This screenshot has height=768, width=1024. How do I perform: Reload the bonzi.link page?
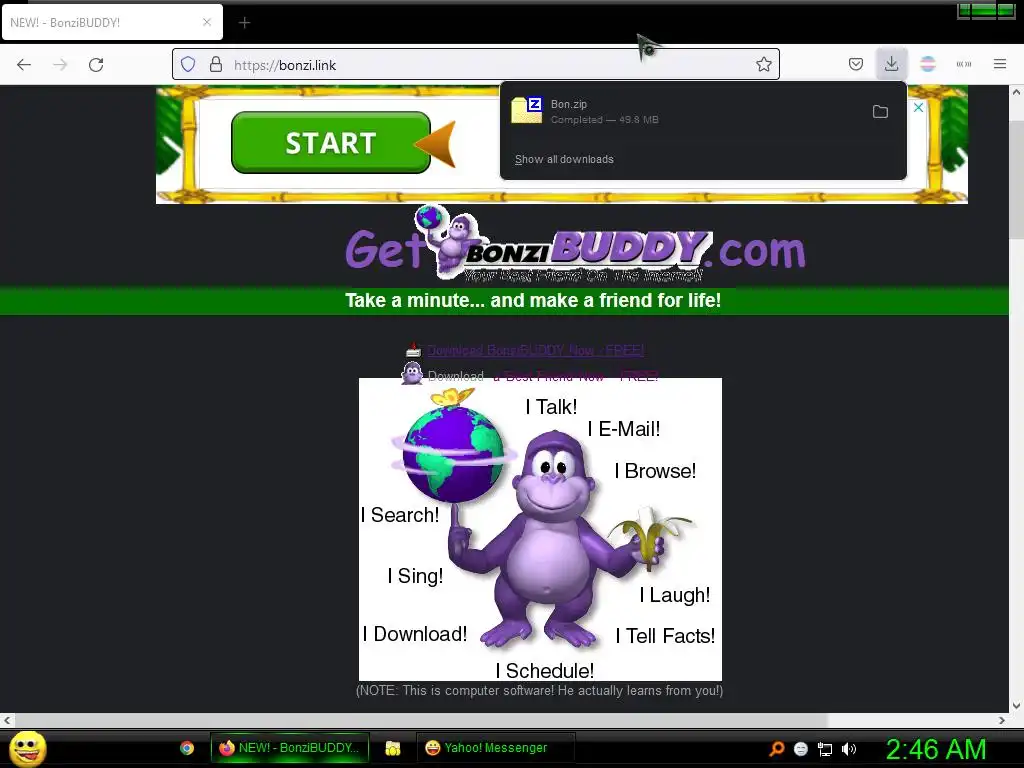96,65
